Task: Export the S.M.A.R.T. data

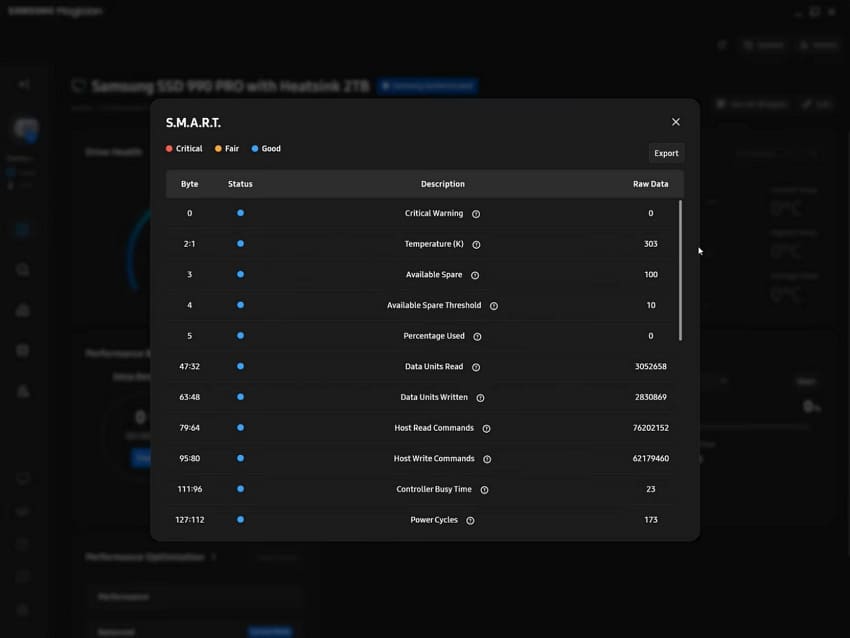Action: [666, 153]
